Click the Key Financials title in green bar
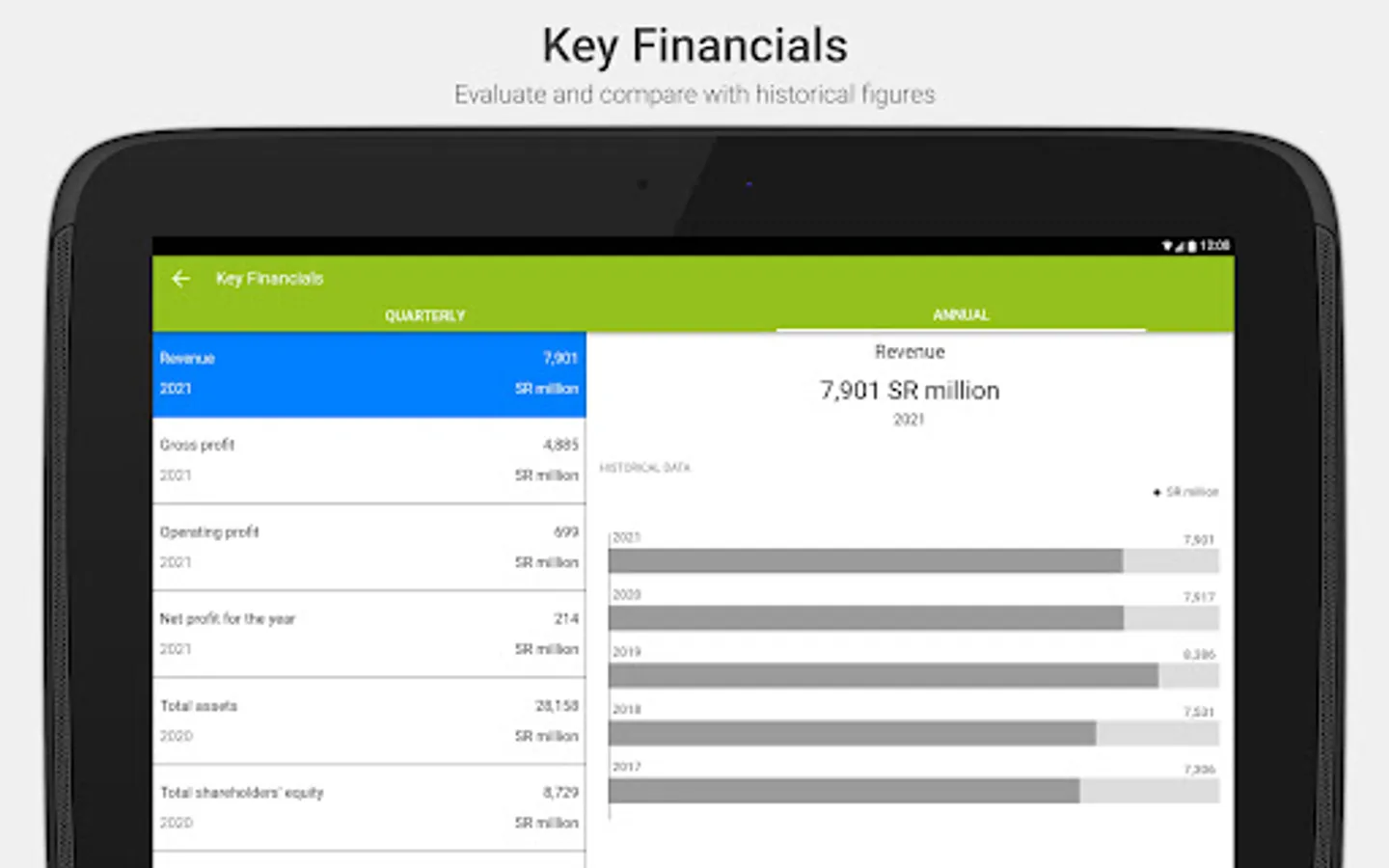The width and height of the screenshot is (1389, 868). tap(269, 279)
